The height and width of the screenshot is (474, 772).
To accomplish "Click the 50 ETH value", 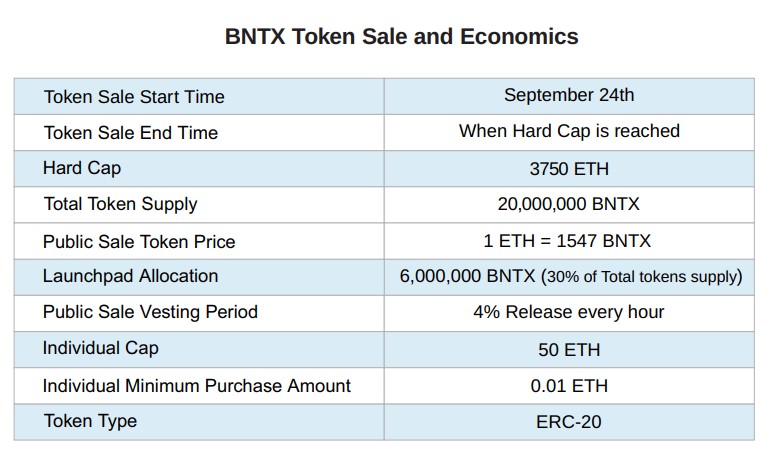I will (569, 350).
